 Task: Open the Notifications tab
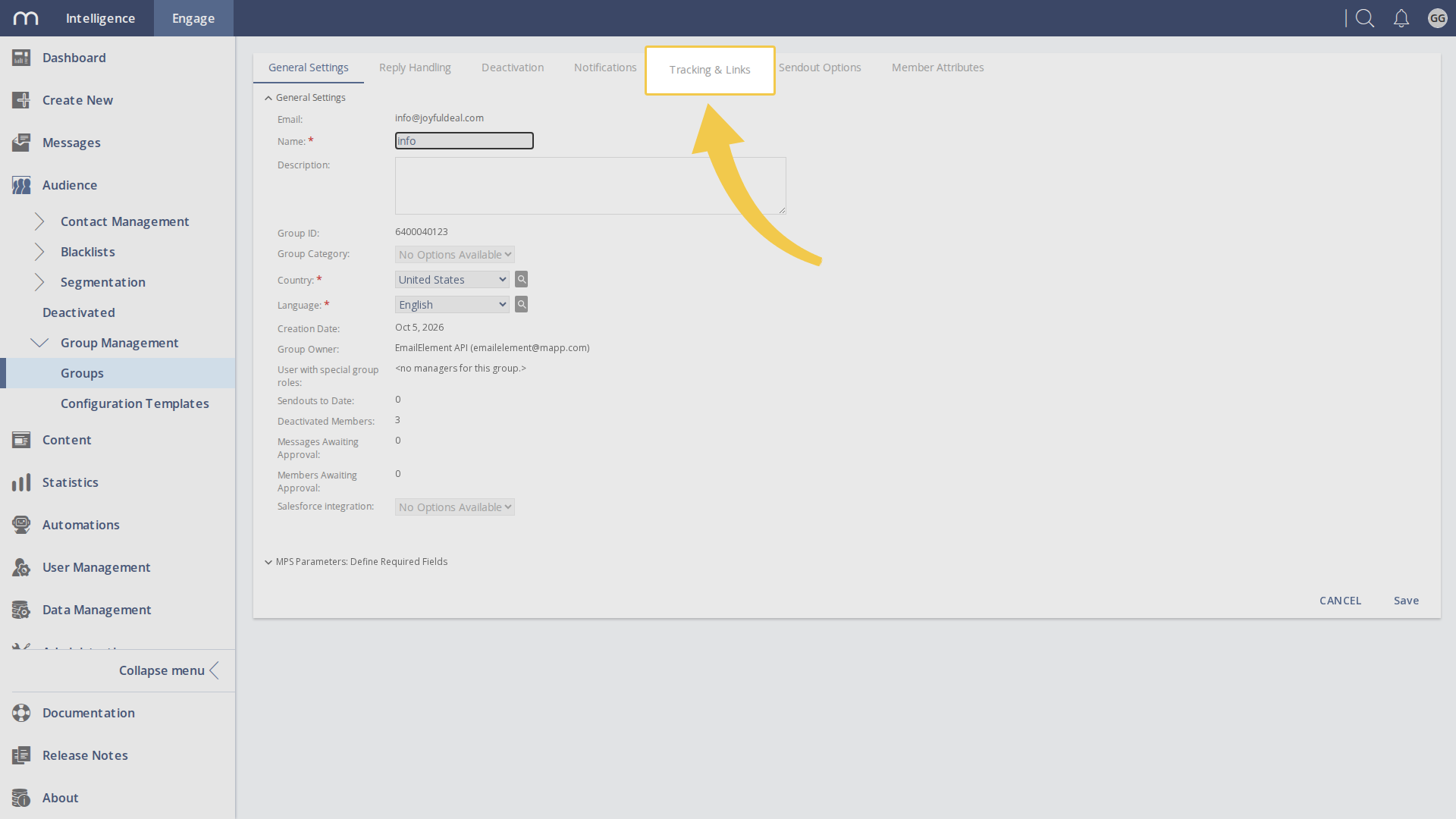(x=605, y=67)
